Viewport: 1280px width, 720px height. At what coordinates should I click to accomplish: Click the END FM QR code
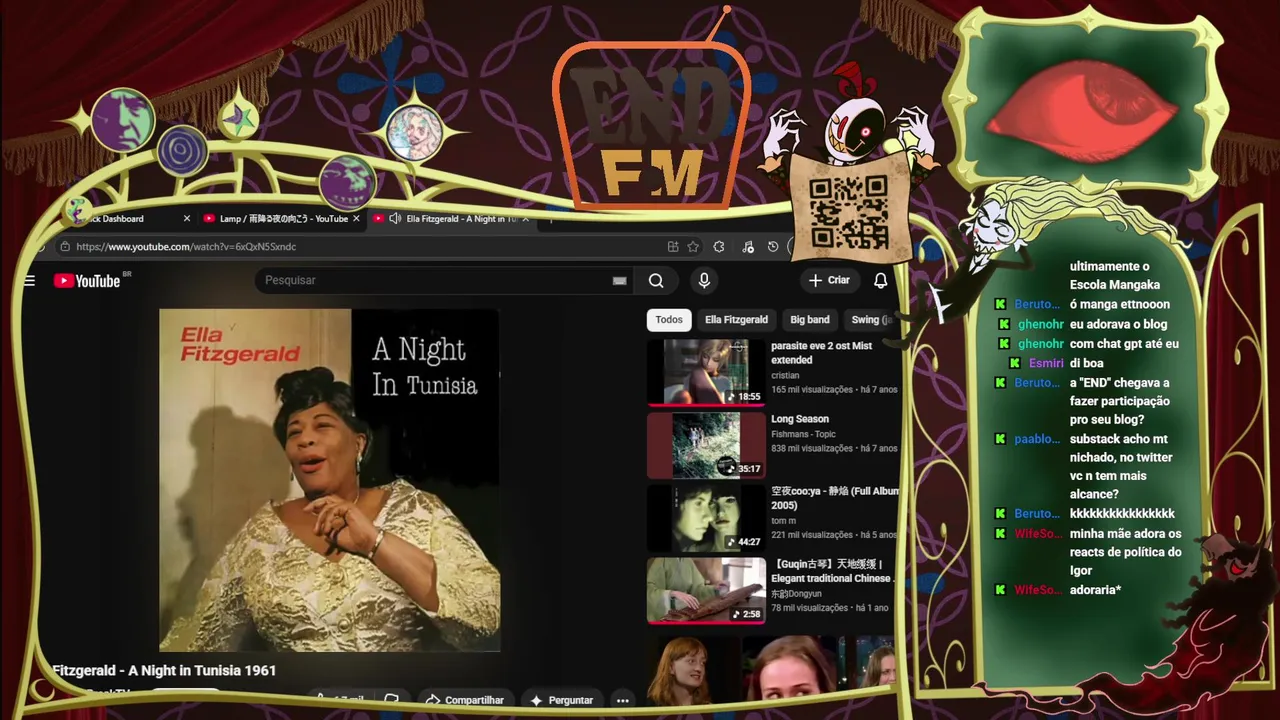(x=848, y=212)
